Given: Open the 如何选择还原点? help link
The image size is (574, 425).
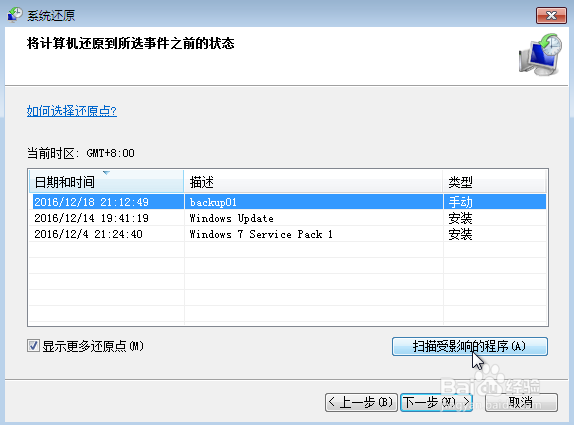Looking at the screenshot, I should click(x=72, y=111).
